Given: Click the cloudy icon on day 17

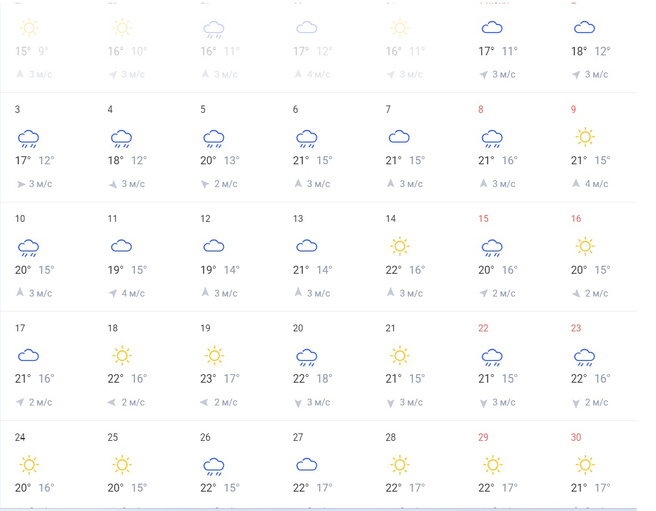Looking at the screenshot, I should pos(28,355).
